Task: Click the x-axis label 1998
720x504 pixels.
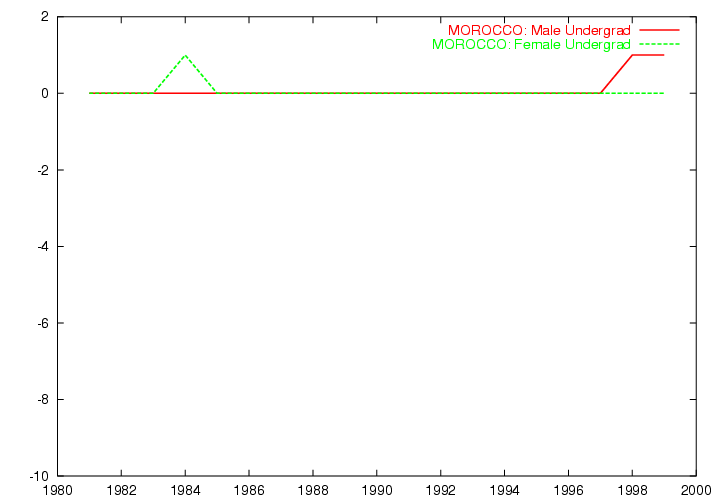Action: (x=632, y=490)
